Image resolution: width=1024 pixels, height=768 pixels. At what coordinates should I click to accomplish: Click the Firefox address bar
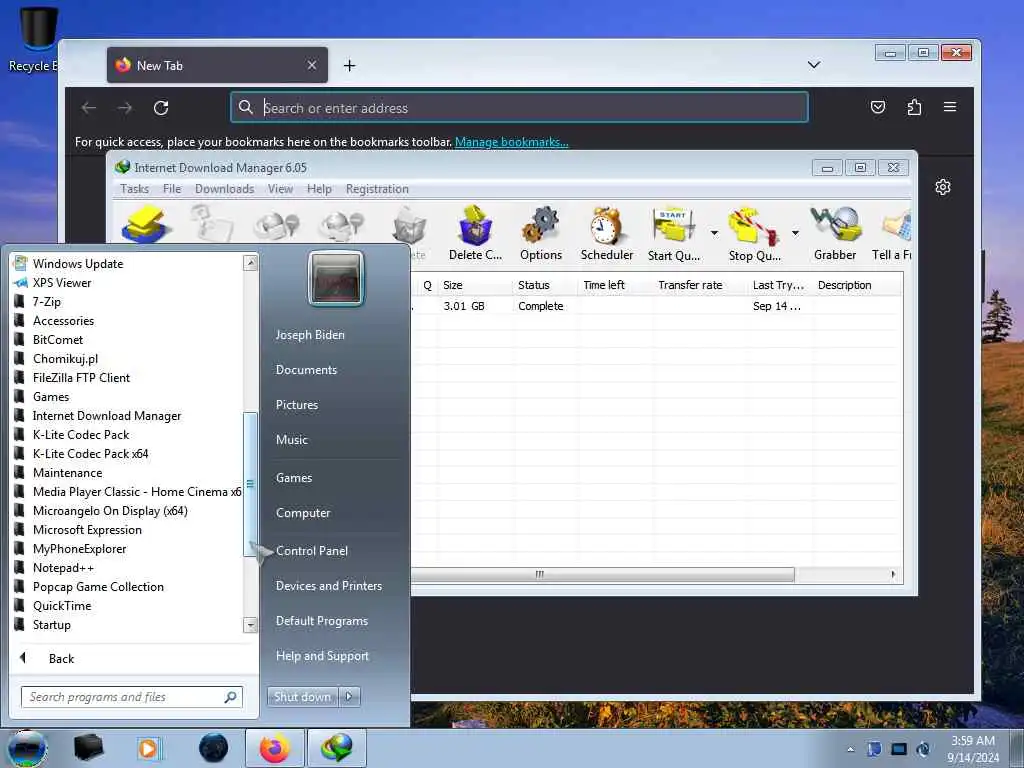[x=519, y=107]
